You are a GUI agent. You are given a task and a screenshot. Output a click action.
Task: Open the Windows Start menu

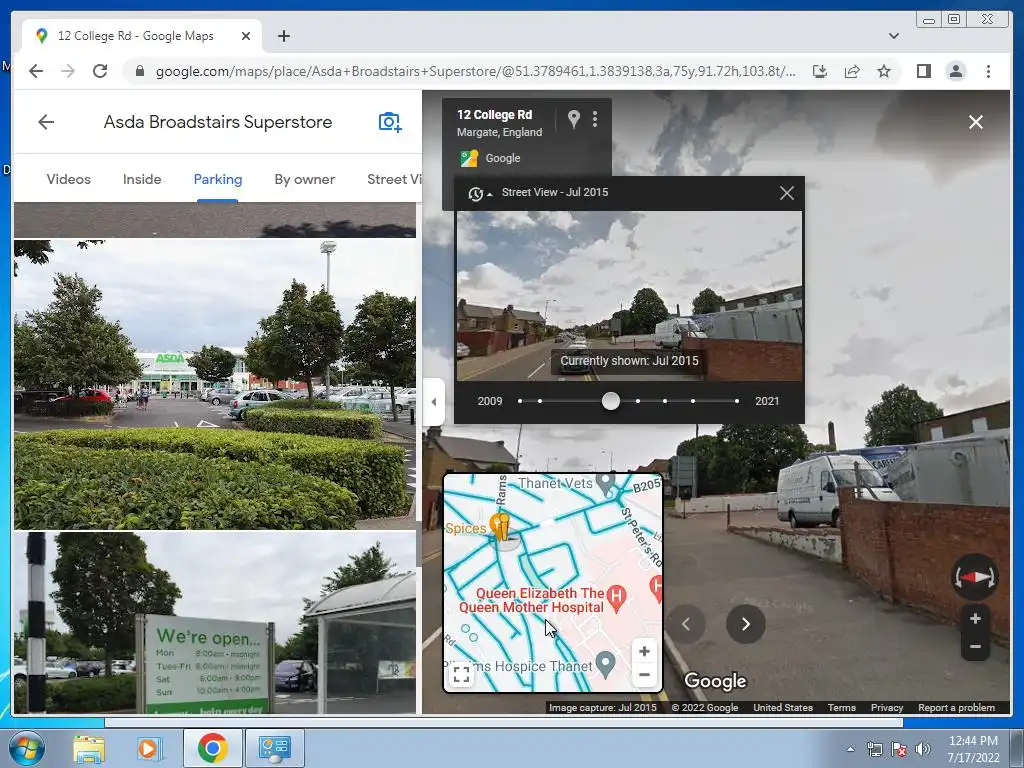point(26,748)
